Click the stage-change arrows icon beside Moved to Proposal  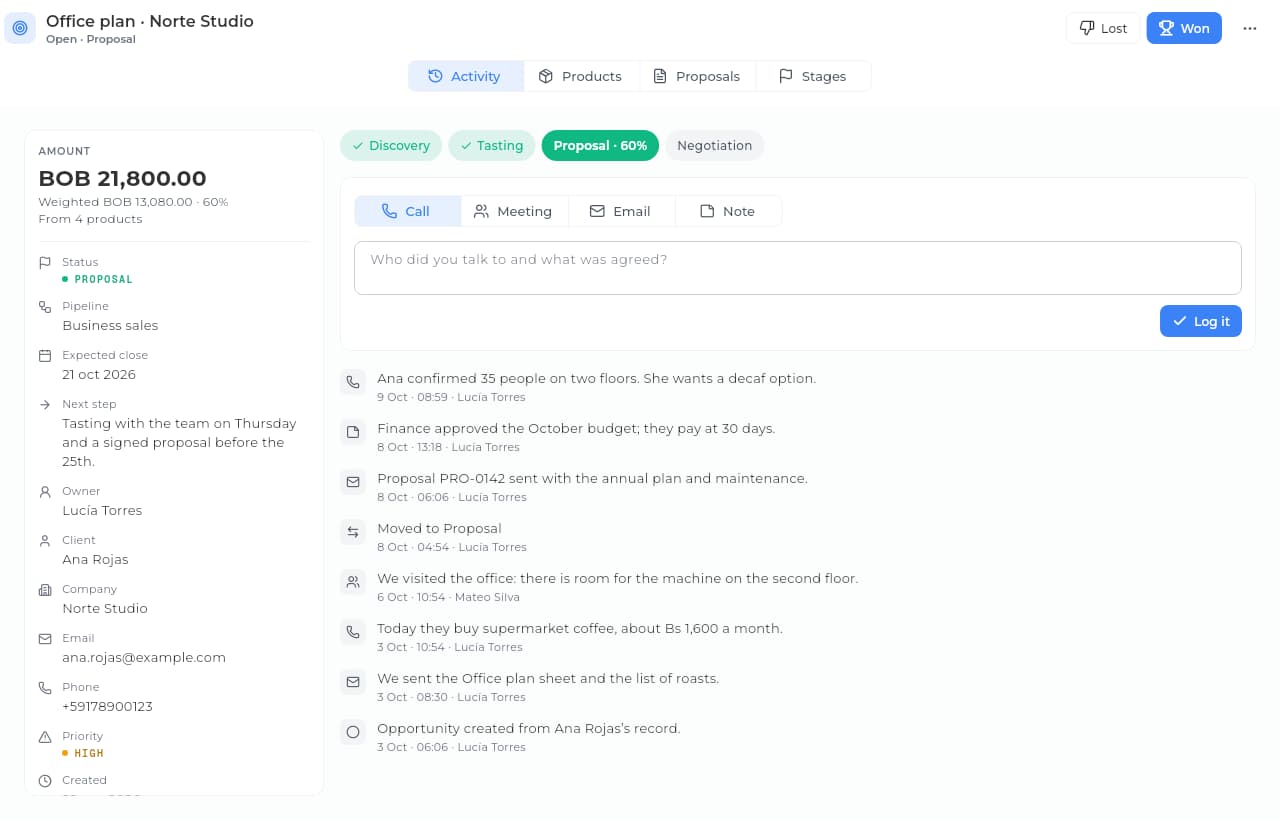pos(352,532)
